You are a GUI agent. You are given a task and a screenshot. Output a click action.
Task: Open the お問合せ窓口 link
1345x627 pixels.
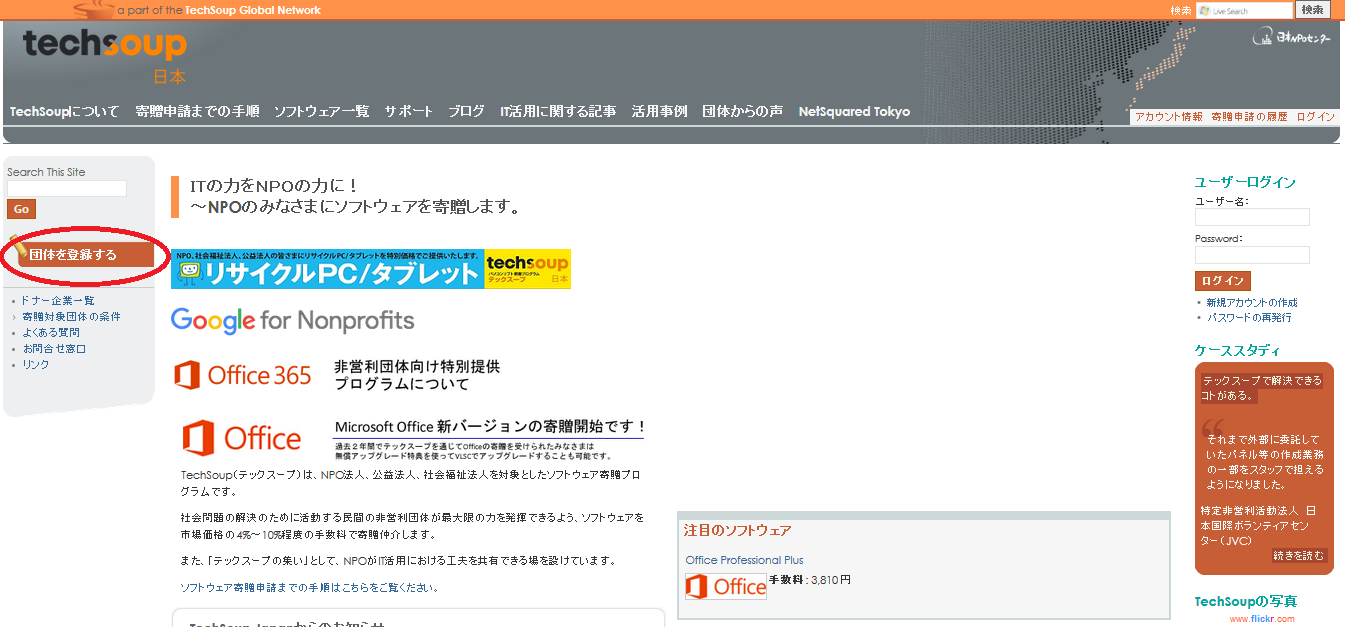tap(54, 349)
